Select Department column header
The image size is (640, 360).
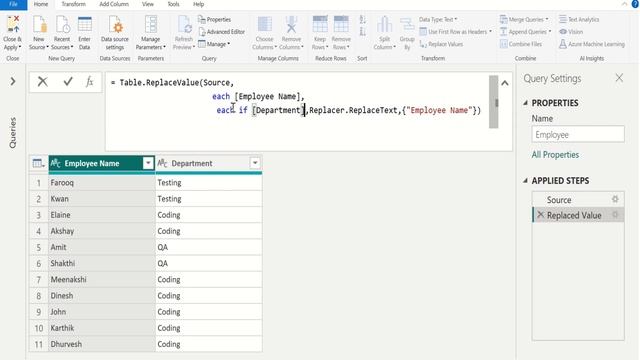click(x=209, y=163)
